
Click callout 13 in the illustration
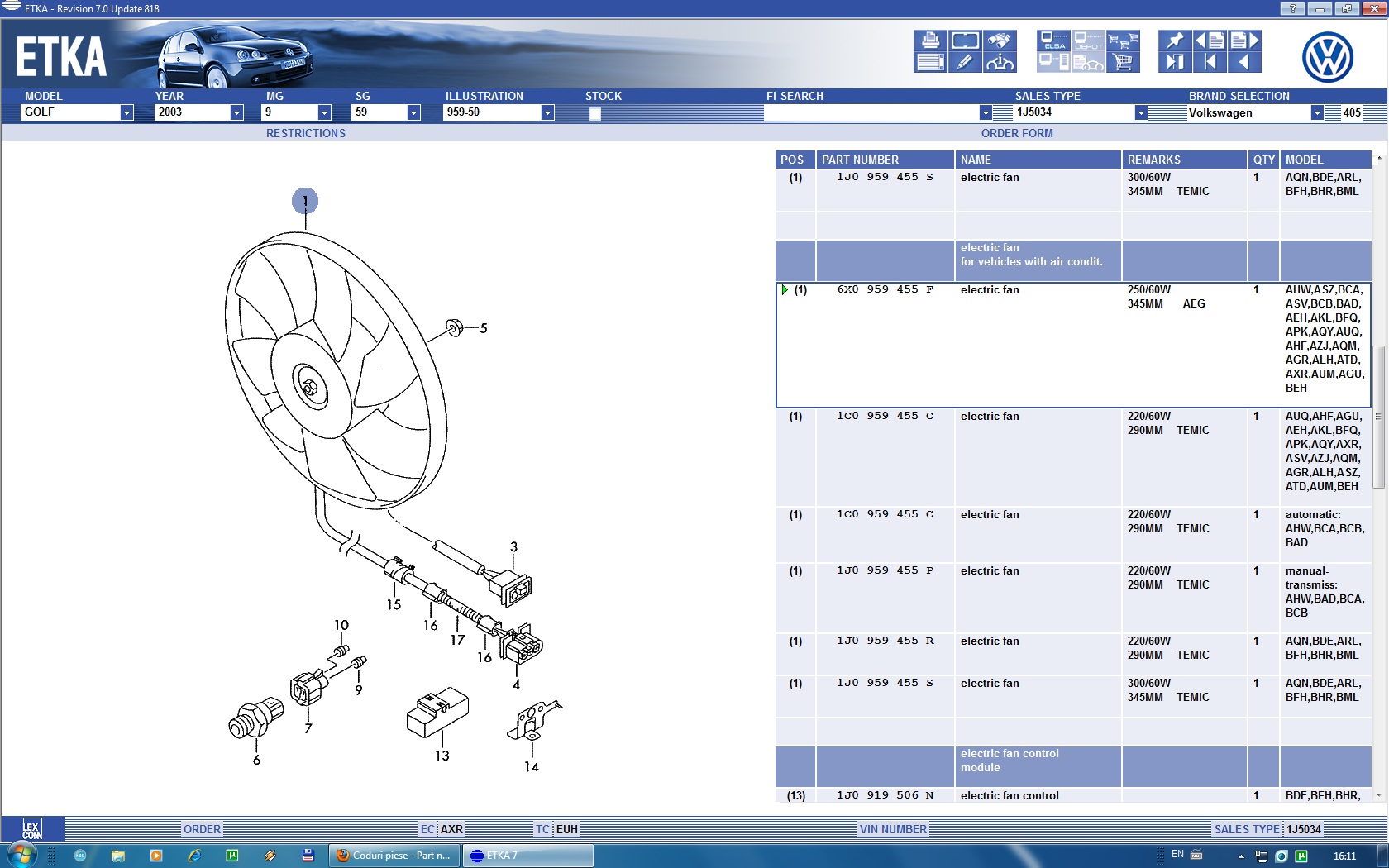tap(442, 756)
